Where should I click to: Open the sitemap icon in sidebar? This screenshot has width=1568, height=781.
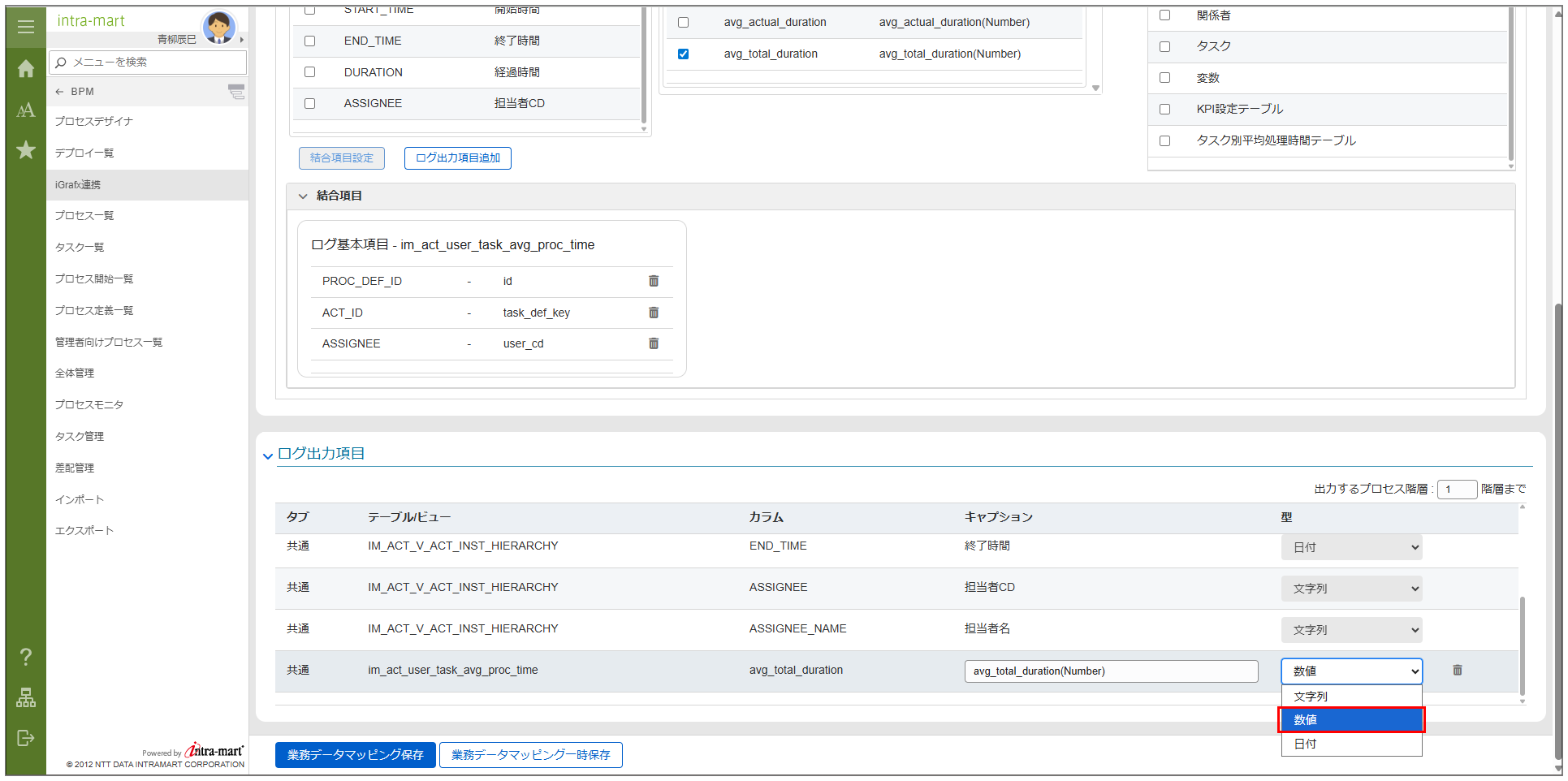pos(26,697)
